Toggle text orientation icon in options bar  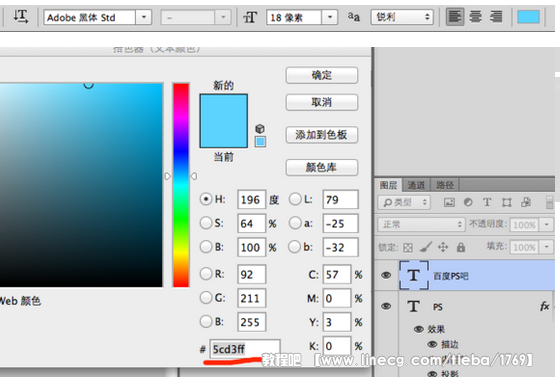coord(20,16)
